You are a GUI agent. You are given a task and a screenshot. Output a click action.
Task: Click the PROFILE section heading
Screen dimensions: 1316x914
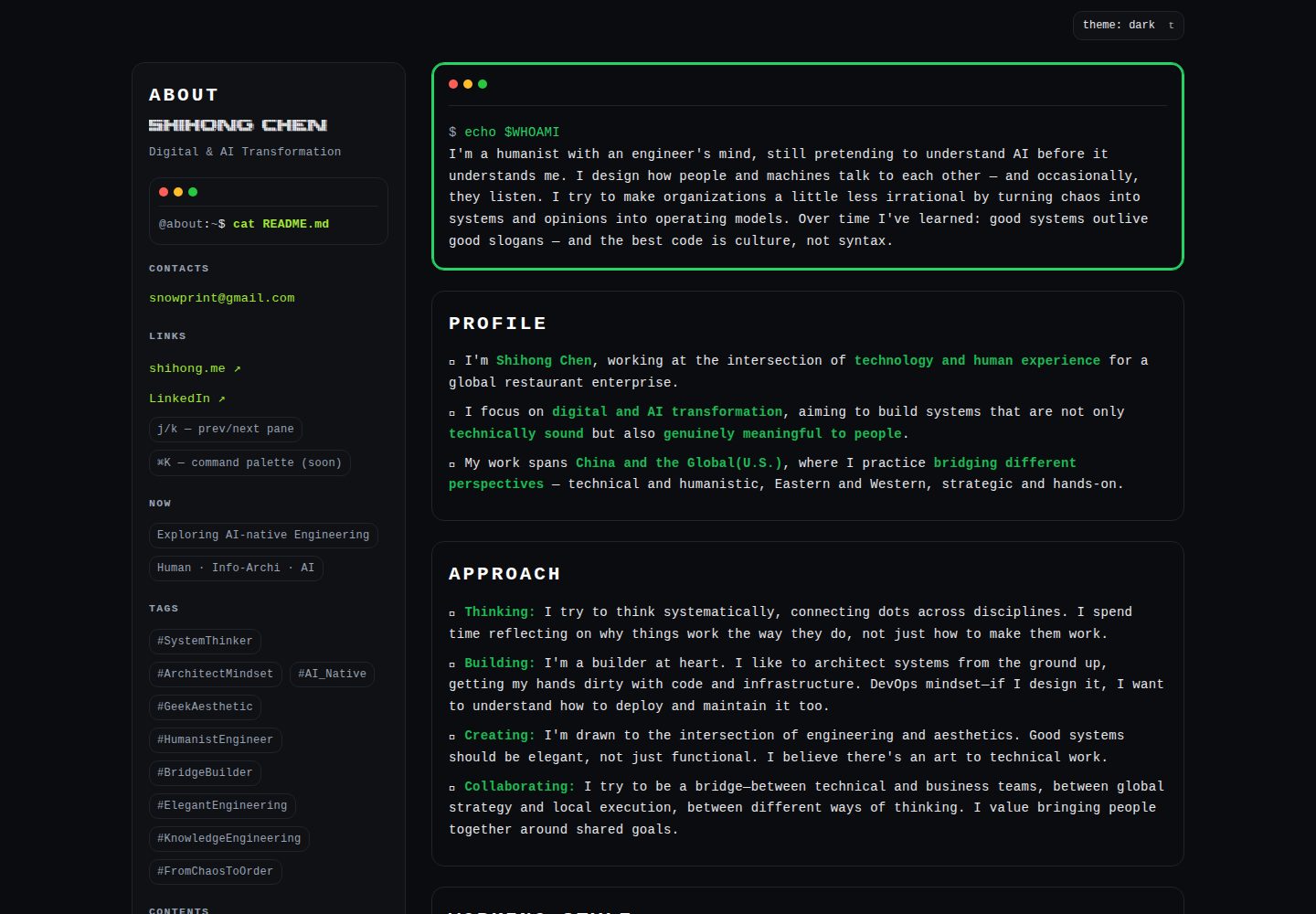pos(498,324)
